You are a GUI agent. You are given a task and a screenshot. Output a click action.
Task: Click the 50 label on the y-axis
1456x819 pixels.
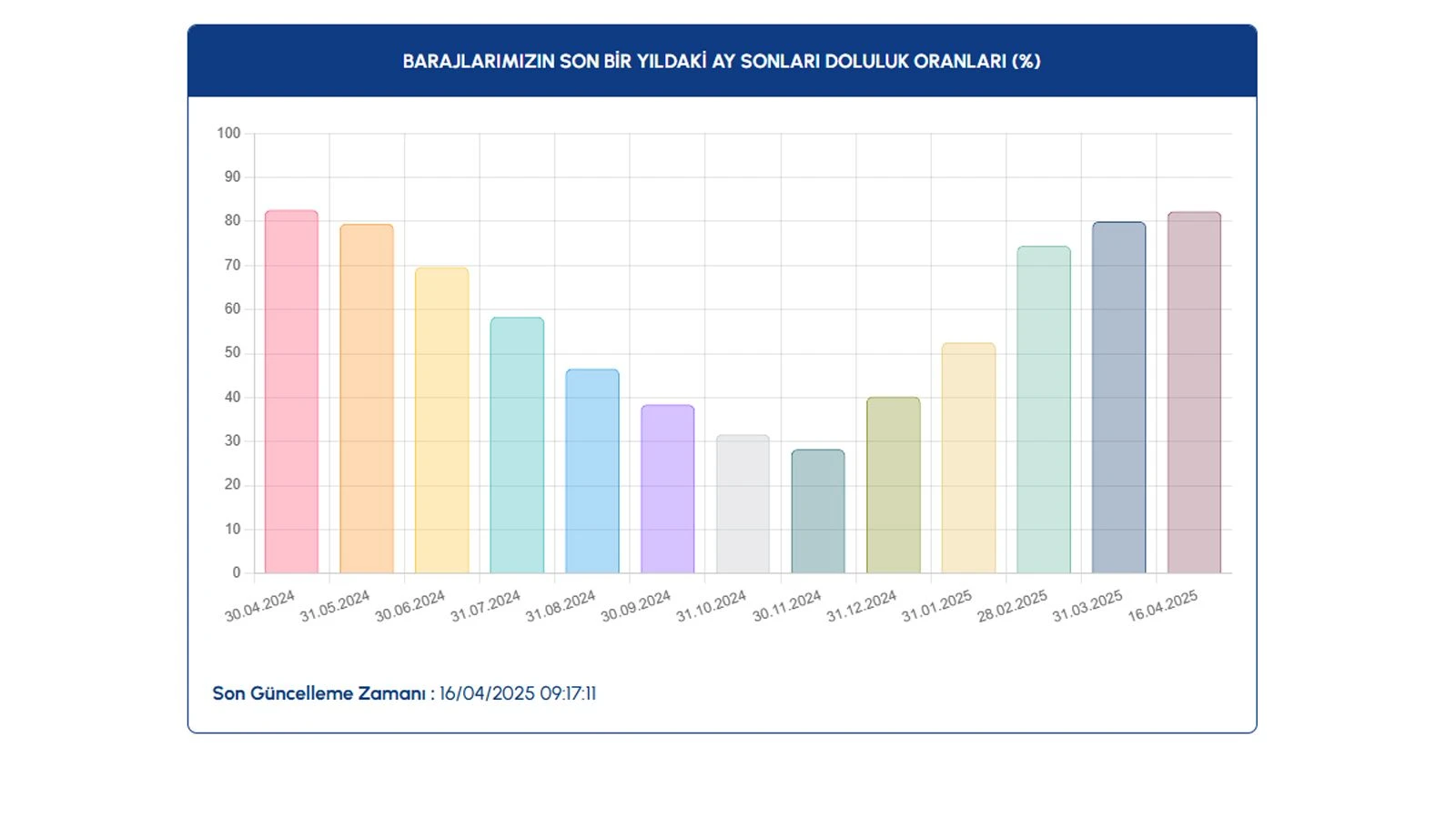232,352
